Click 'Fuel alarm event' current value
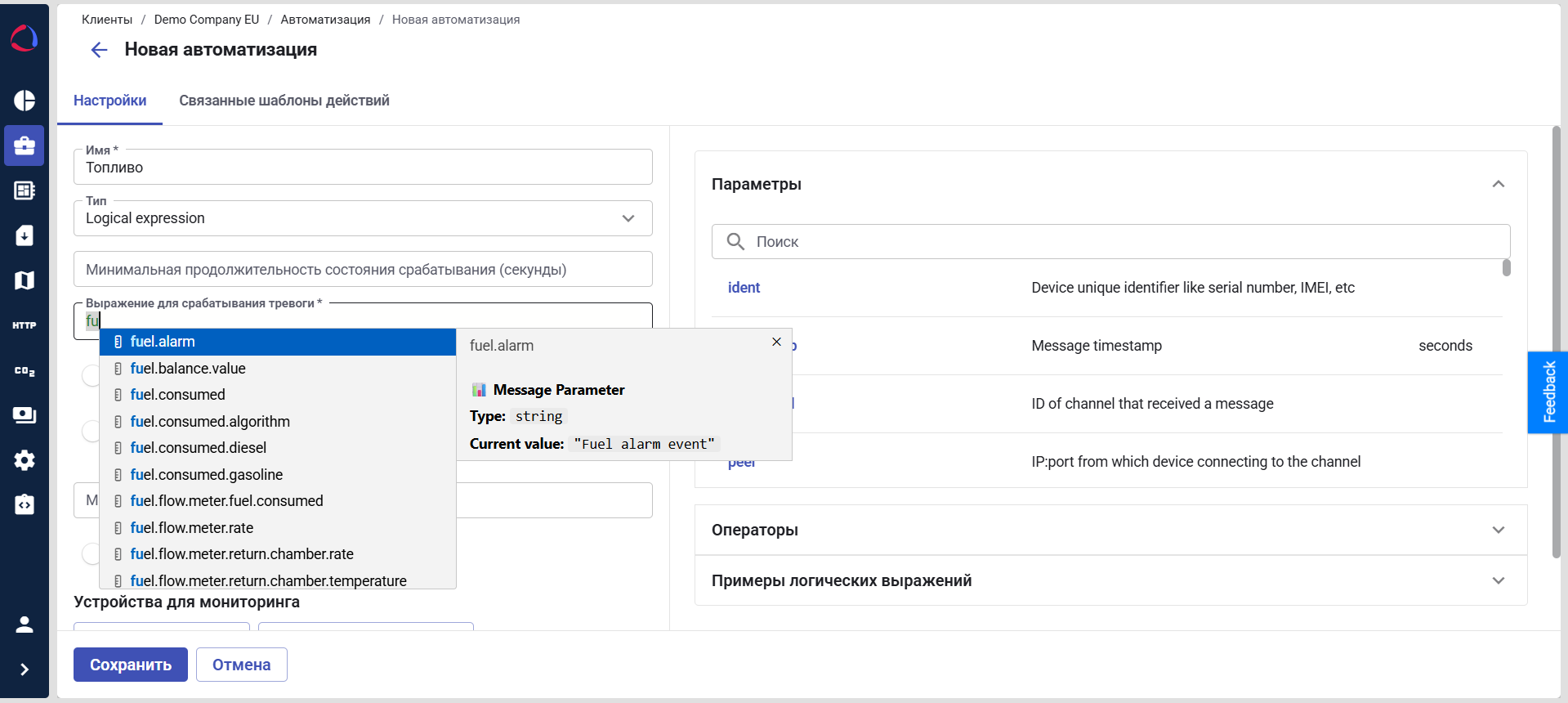 [644, 444]
